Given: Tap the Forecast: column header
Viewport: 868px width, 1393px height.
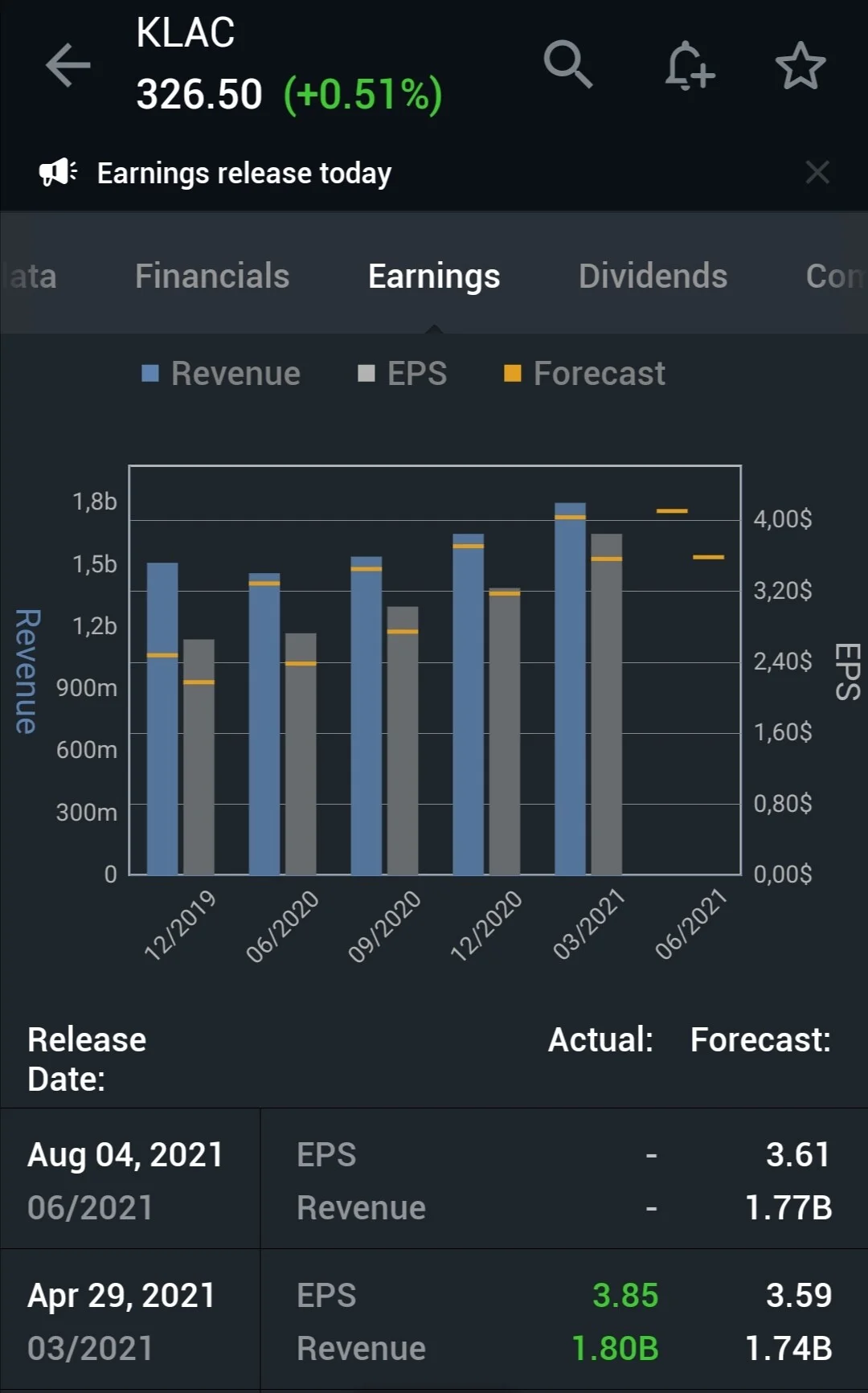Looking at the screenshot, I should pyautogui.click(x=760, y=1040).
